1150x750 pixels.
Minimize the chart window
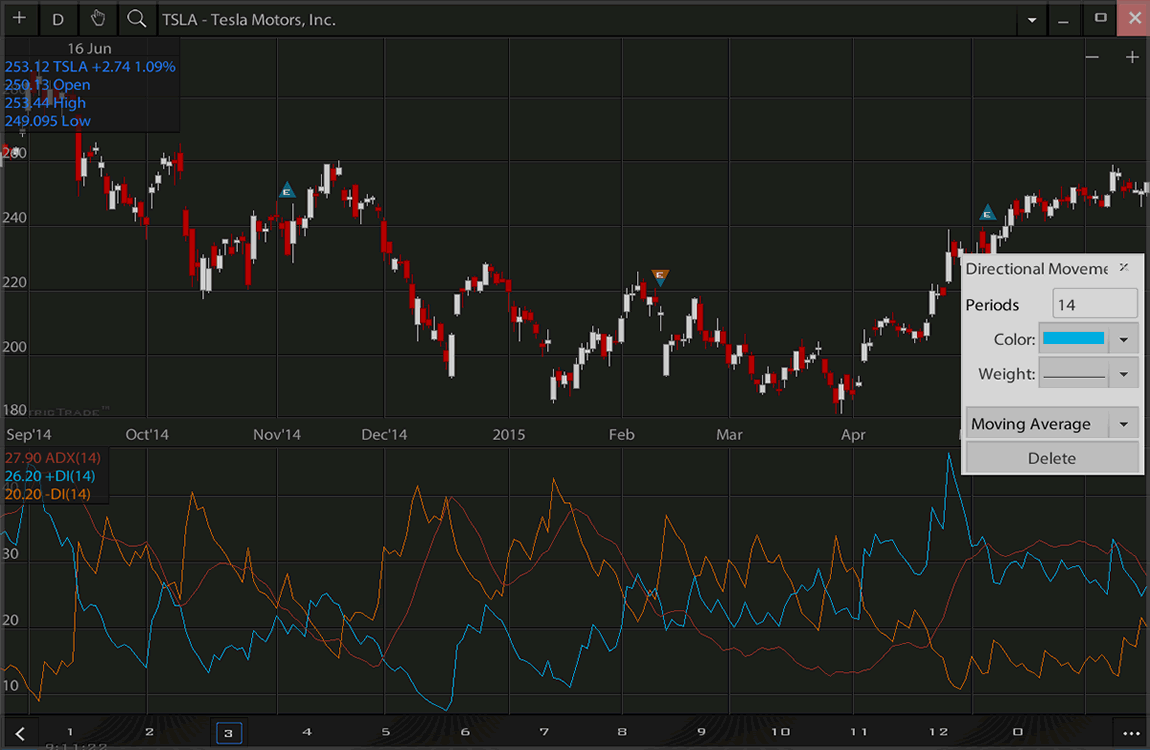coord(1063,21)
